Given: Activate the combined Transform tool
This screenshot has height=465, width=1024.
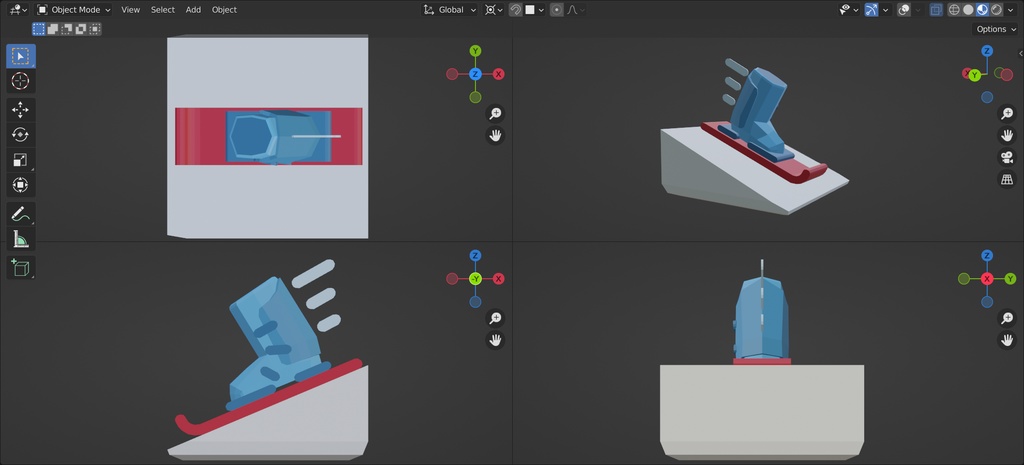Looking at the screenshot, I should pyautogui.click(x=21, y=185).
